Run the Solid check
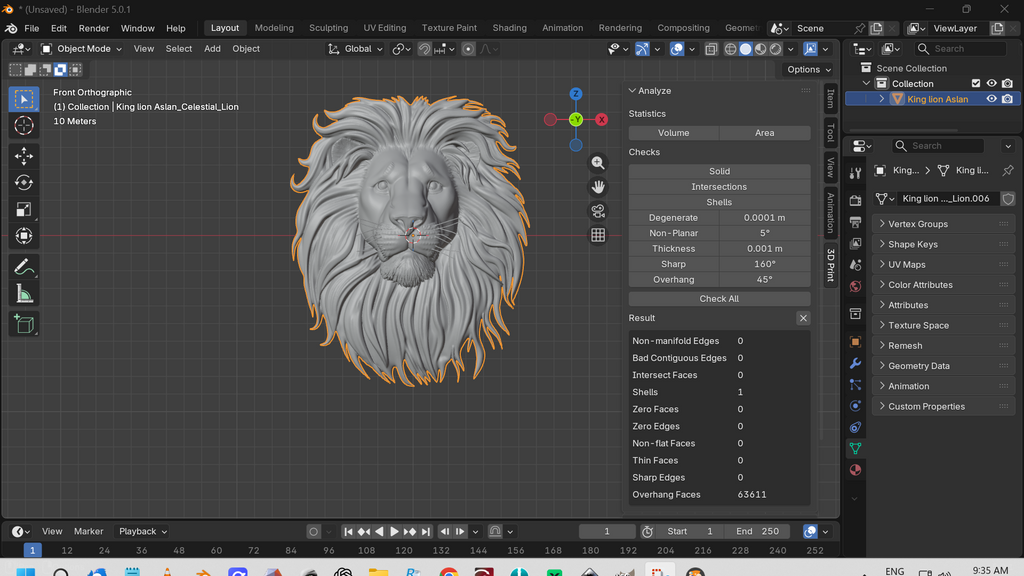The width and height of the screenshot is (1024, 576). tap(719, 171)
